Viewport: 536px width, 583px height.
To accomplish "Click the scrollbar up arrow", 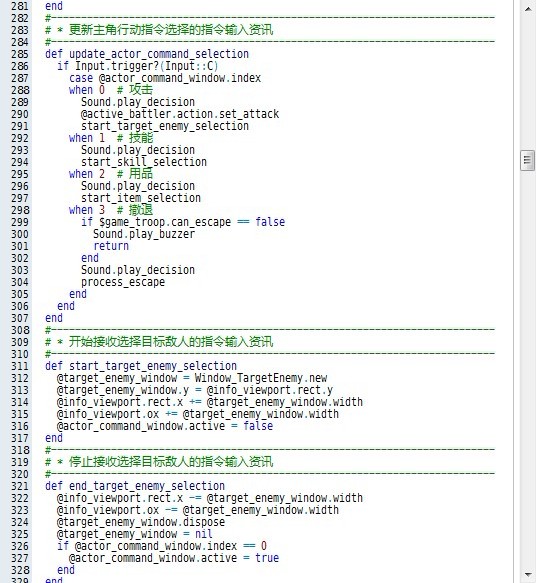I will tap(527, 9).
